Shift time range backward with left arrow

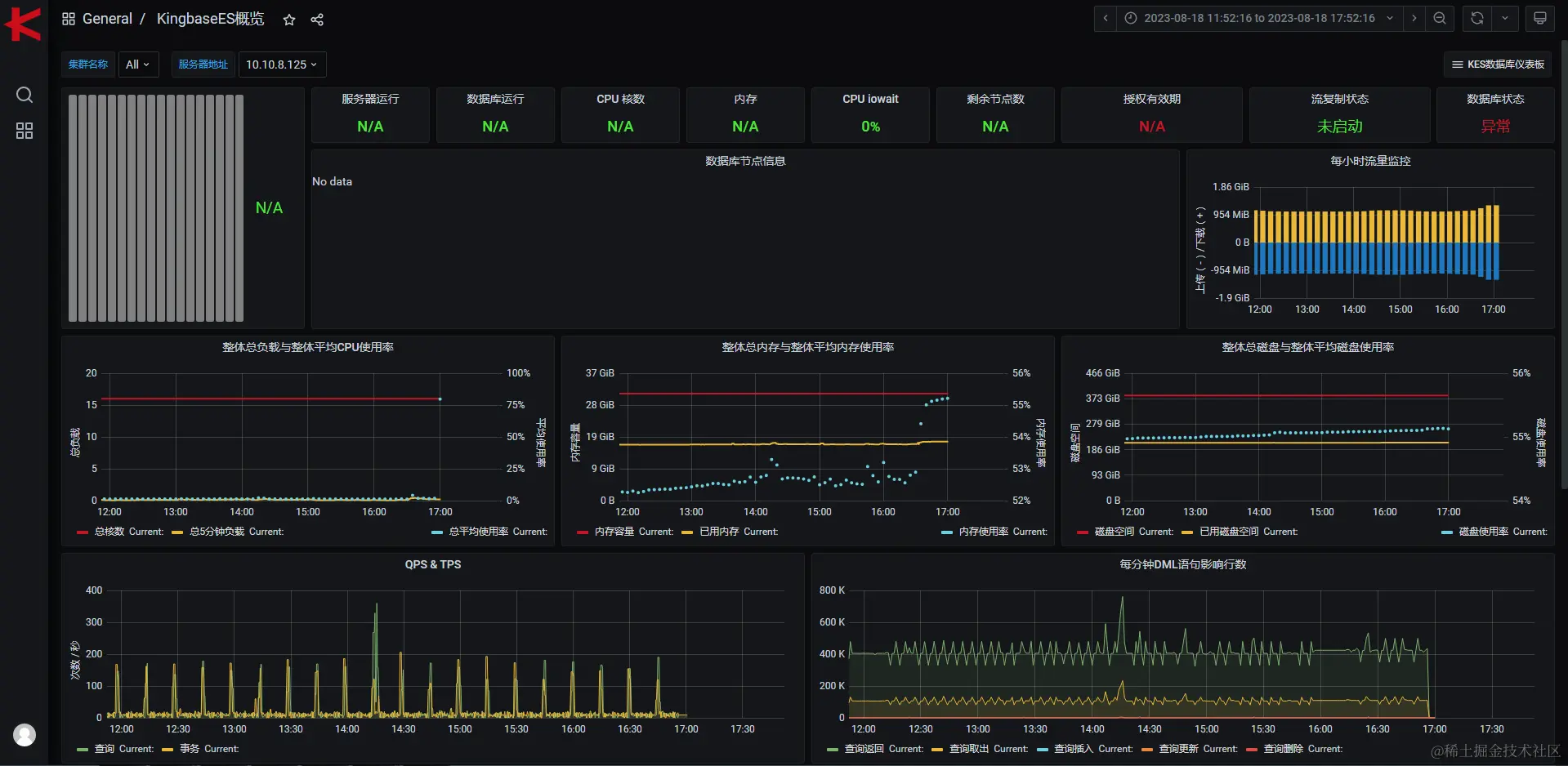point(1106,18)
